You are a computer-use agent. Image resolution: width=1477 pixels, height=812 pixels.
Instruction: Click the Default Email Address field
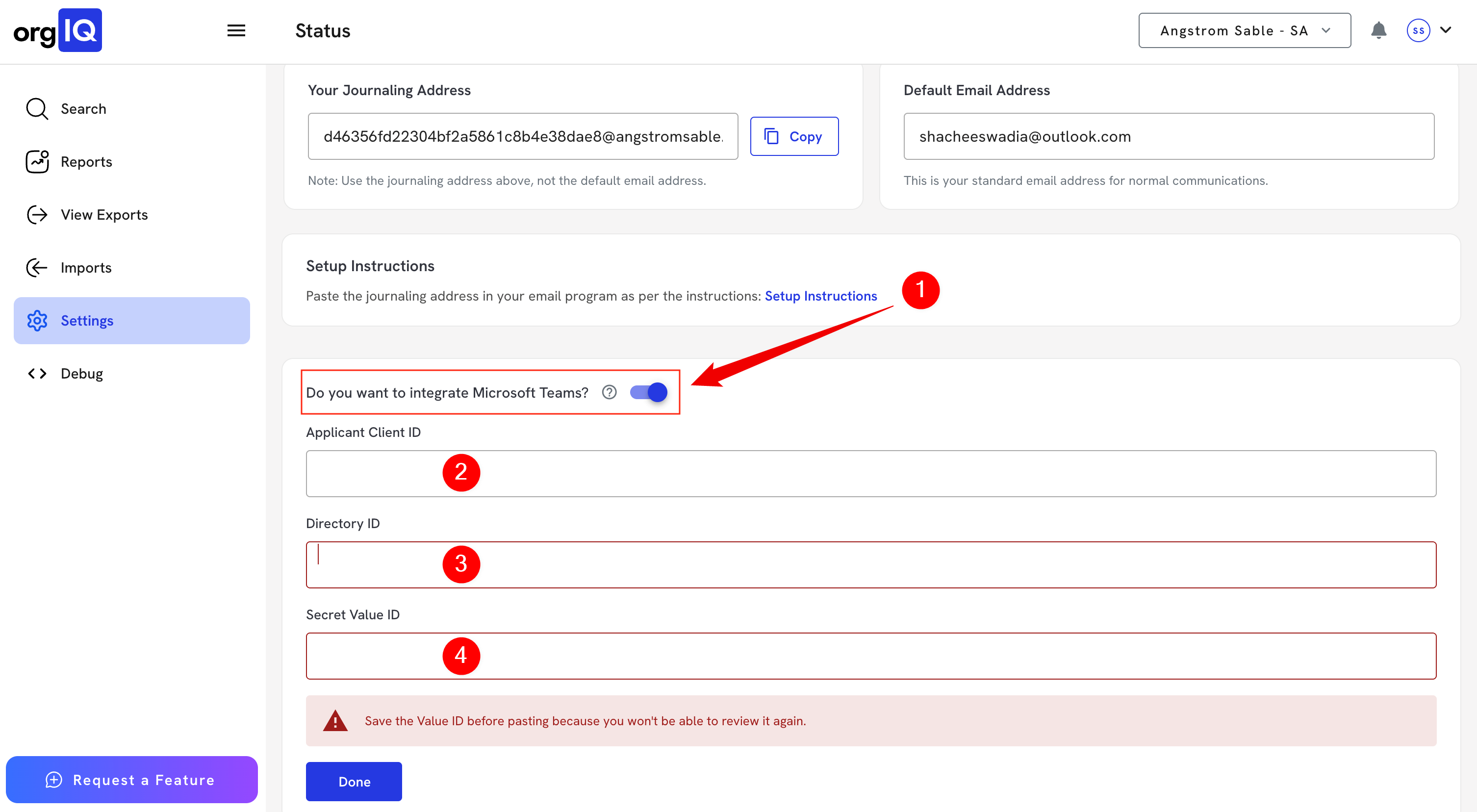(1169, 136)
